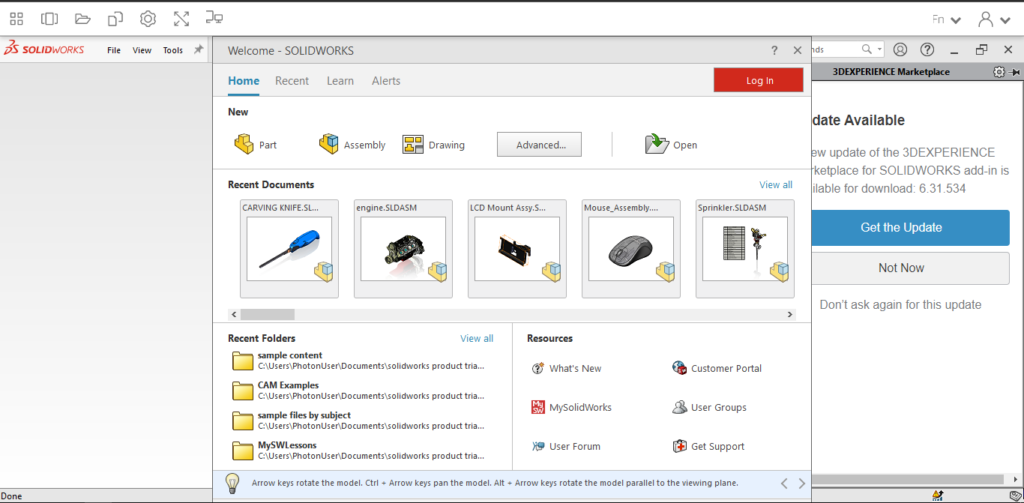1024x503 pixels.
Task: Open What's New resource
Action: [567, 368]
